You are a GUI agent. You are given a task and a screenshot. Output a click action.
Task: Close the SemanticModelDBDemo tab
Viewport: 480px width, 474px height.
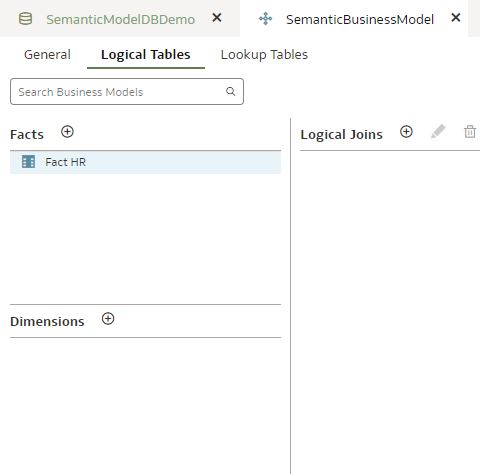[217, 17]
